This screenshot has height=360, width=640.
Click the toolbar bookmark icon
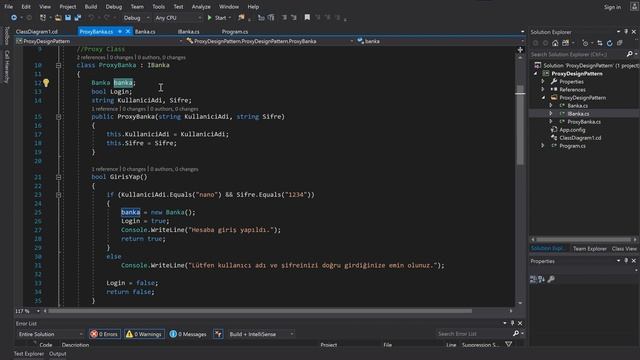click(307, 18)
